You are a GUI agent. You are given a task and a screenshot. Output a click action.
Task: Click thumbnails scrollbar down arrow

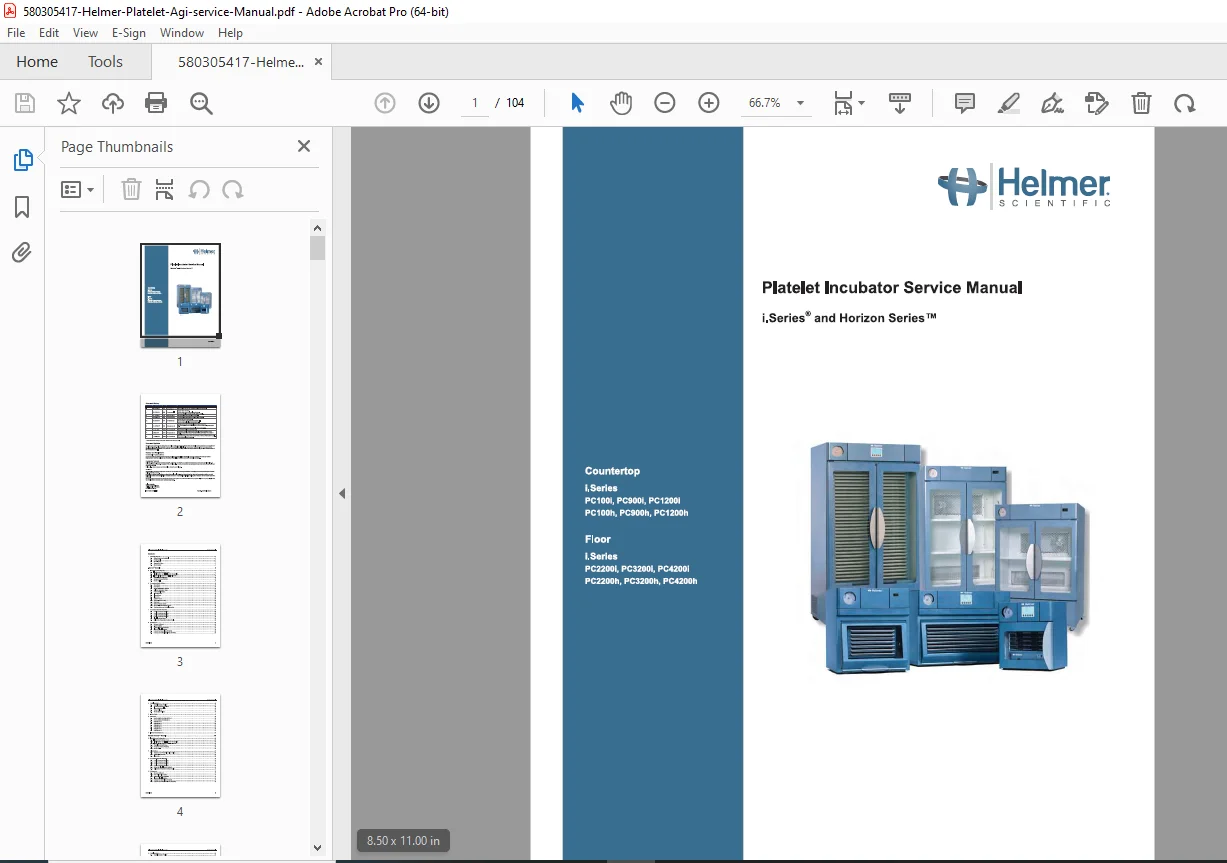[x=318, y=847]
